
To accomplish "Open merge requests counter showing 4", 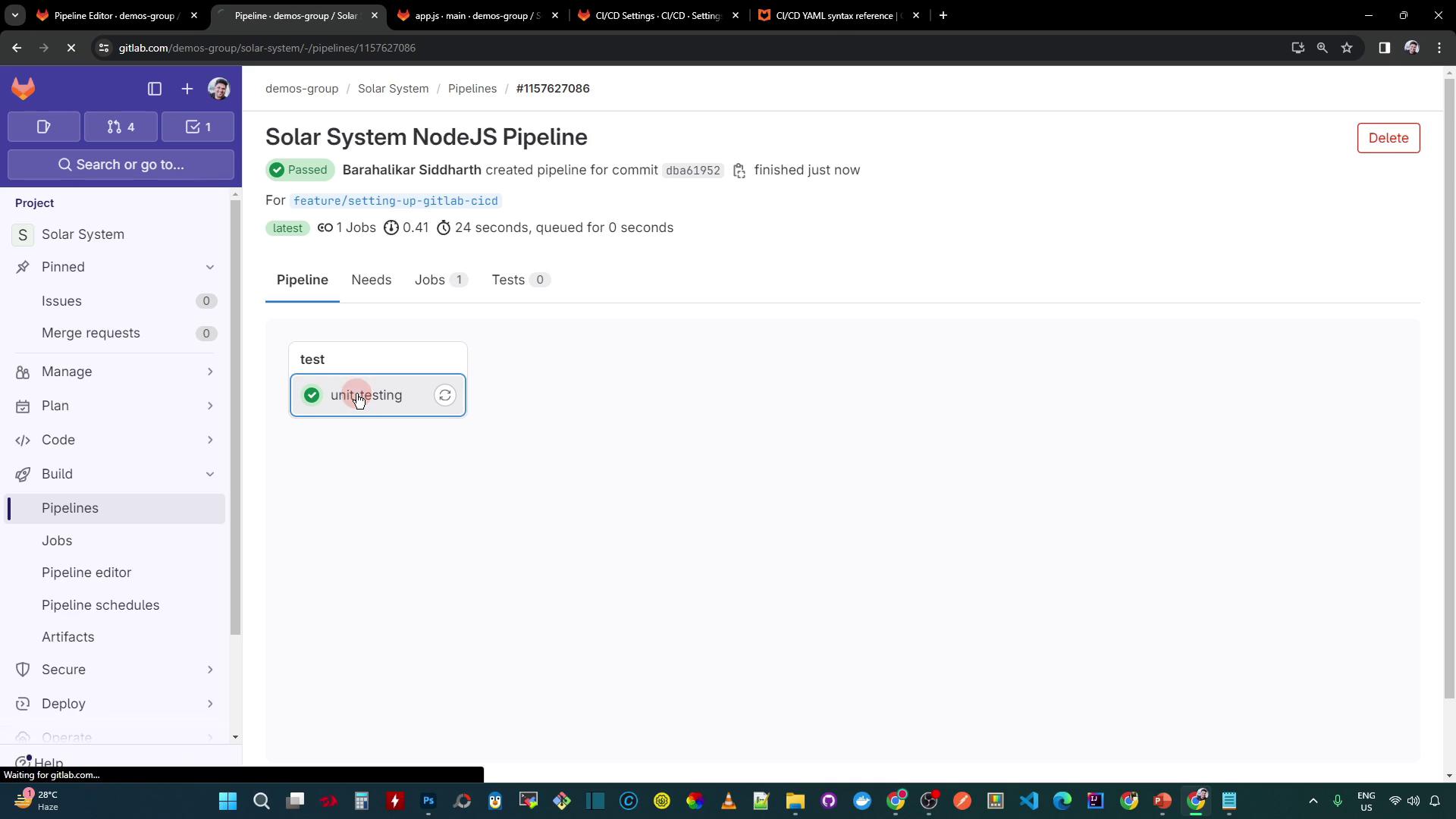I will [x=121, y=127].
